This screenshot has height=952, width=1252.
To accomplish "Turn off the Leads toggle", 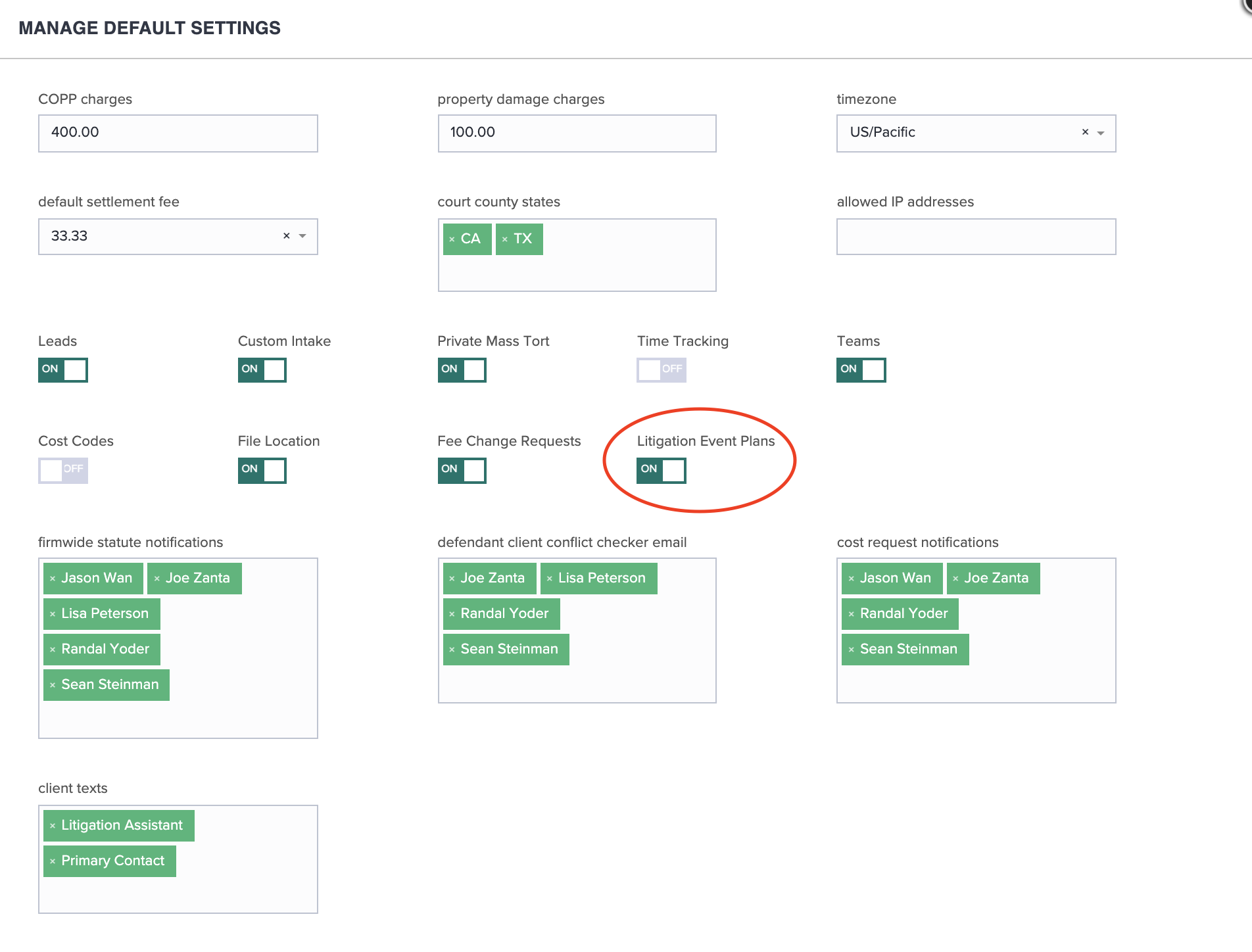I will pyautogui.click(x=62, y=369).
